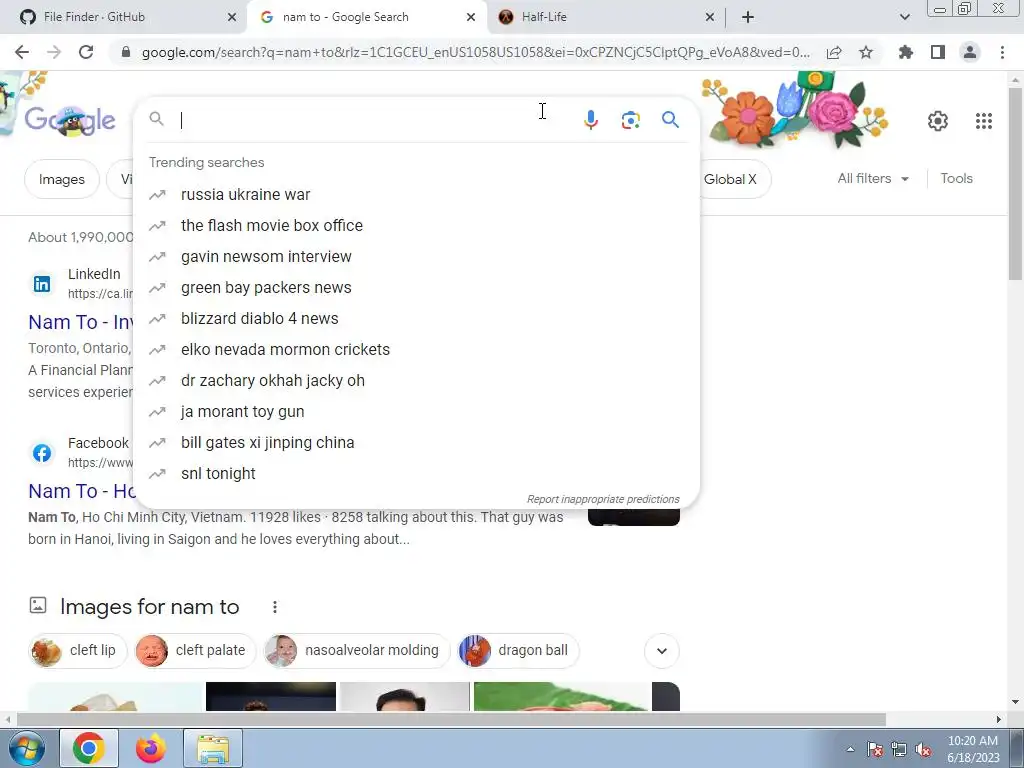Viewport: 1024px width, 768px height.
Task: Launch Firefox from the taskbar
Action: (x=151, y=748)
